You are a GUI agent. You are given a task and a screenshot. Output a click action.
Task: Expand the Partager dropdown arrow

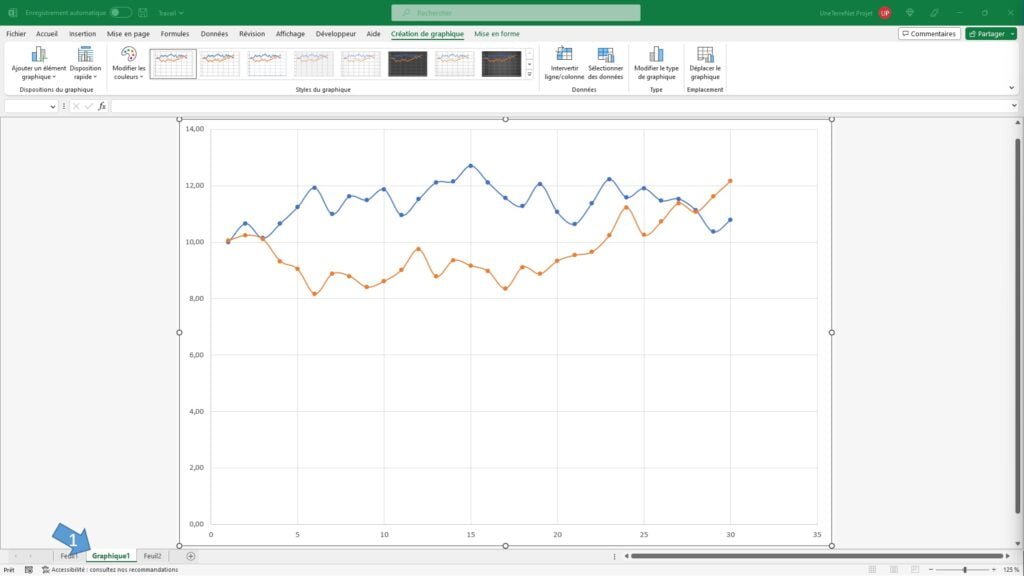pos(1011,34)
